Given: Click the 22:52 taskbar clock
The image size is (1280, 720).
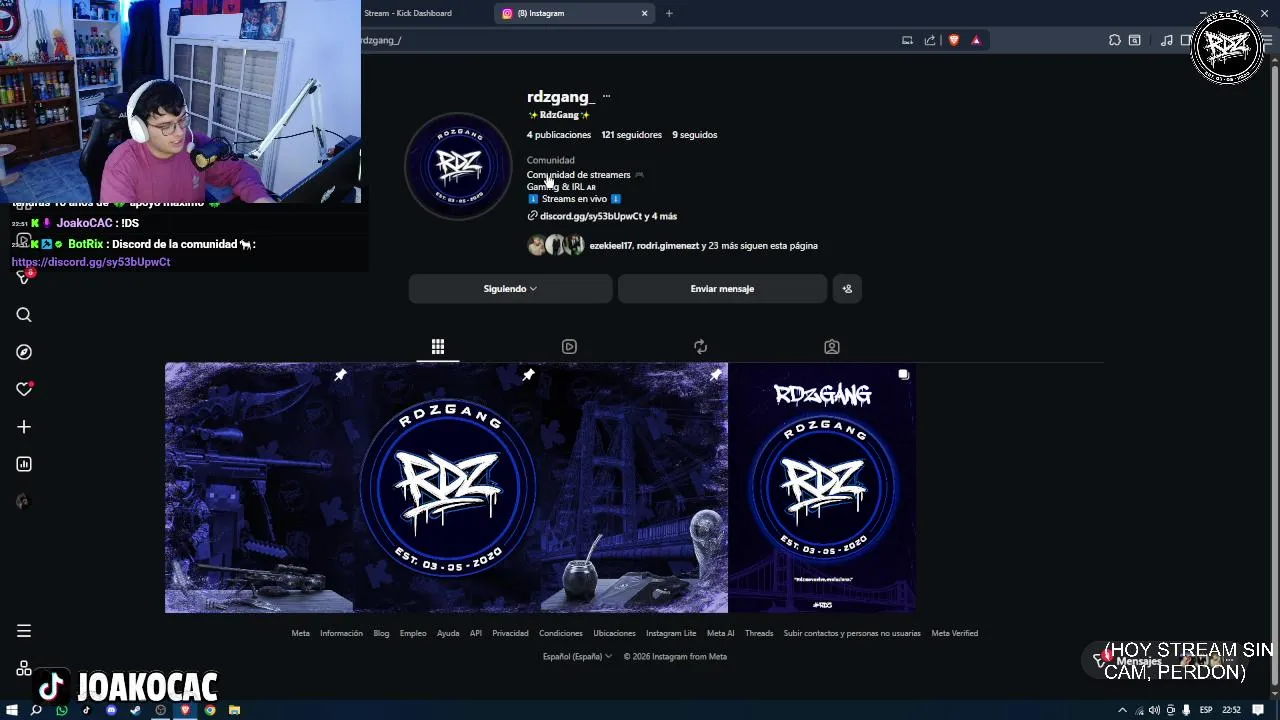Looking at the screenshot, I should click(x=1232, y=710).
